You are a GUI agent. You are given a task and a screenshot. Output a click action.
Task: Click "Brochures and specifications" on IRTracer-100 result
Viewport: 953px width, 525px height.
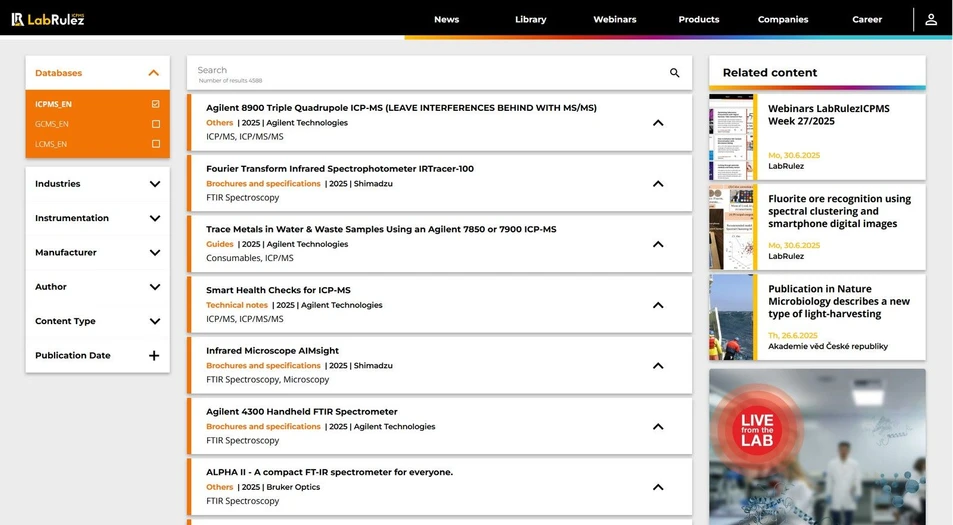263,184
